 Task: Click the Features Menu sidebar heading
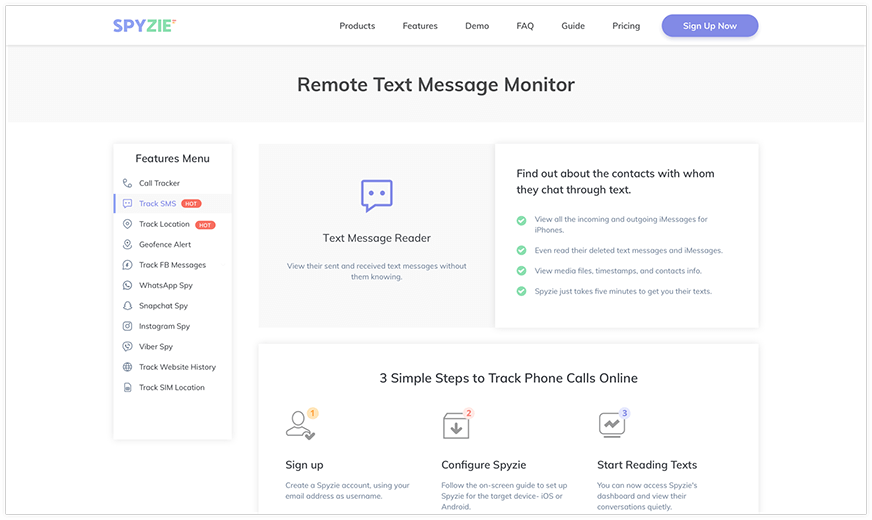[x=172, y=159]
